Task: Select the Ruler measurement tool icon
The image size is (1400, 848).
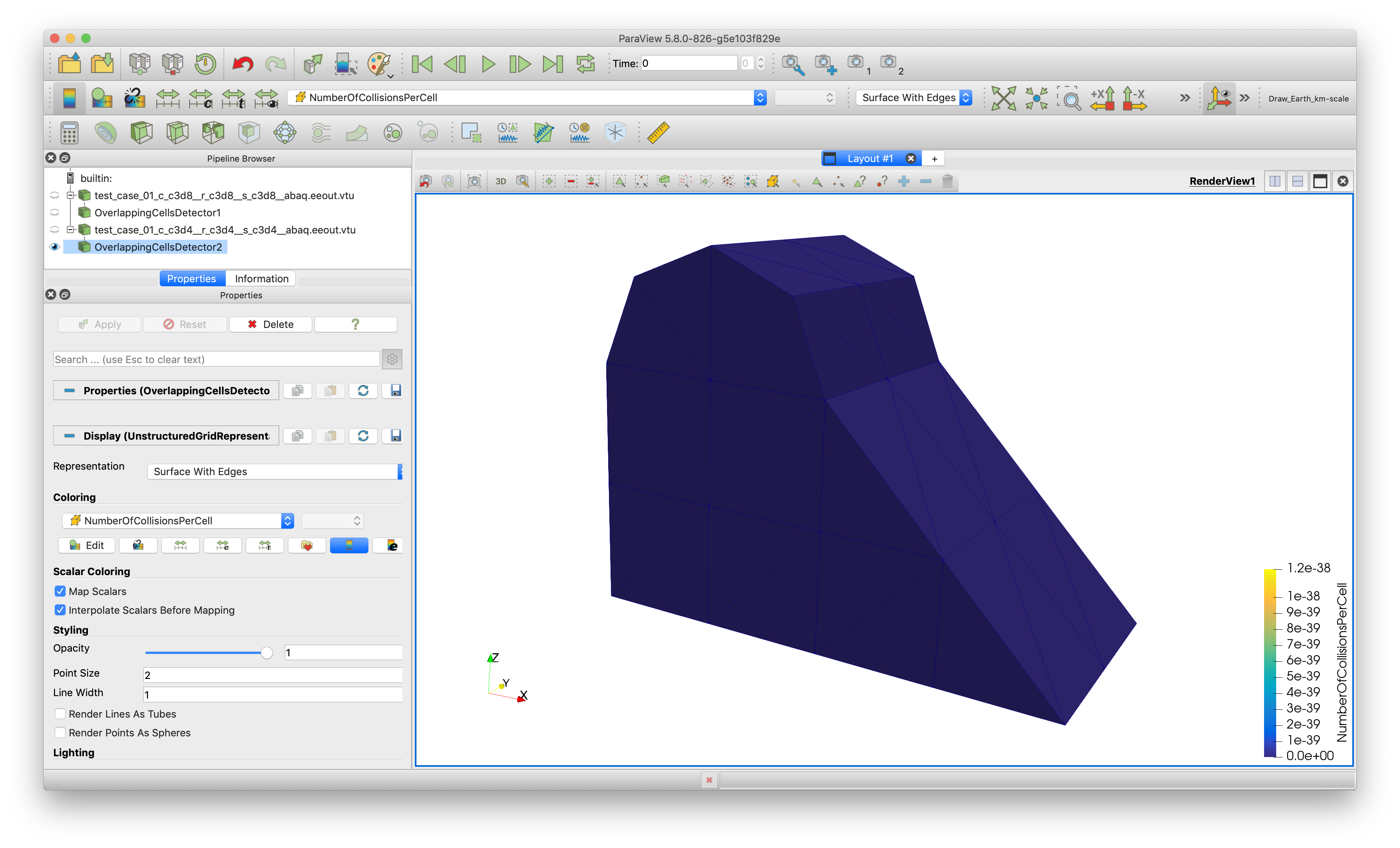Action: [x=658, y=133]
